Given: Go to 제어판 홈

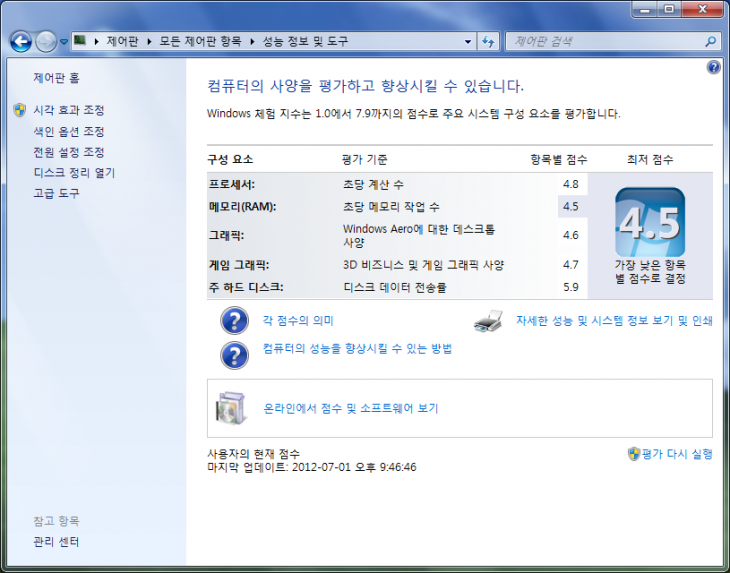Looking at the screenshot, I should tap(56, 78).
